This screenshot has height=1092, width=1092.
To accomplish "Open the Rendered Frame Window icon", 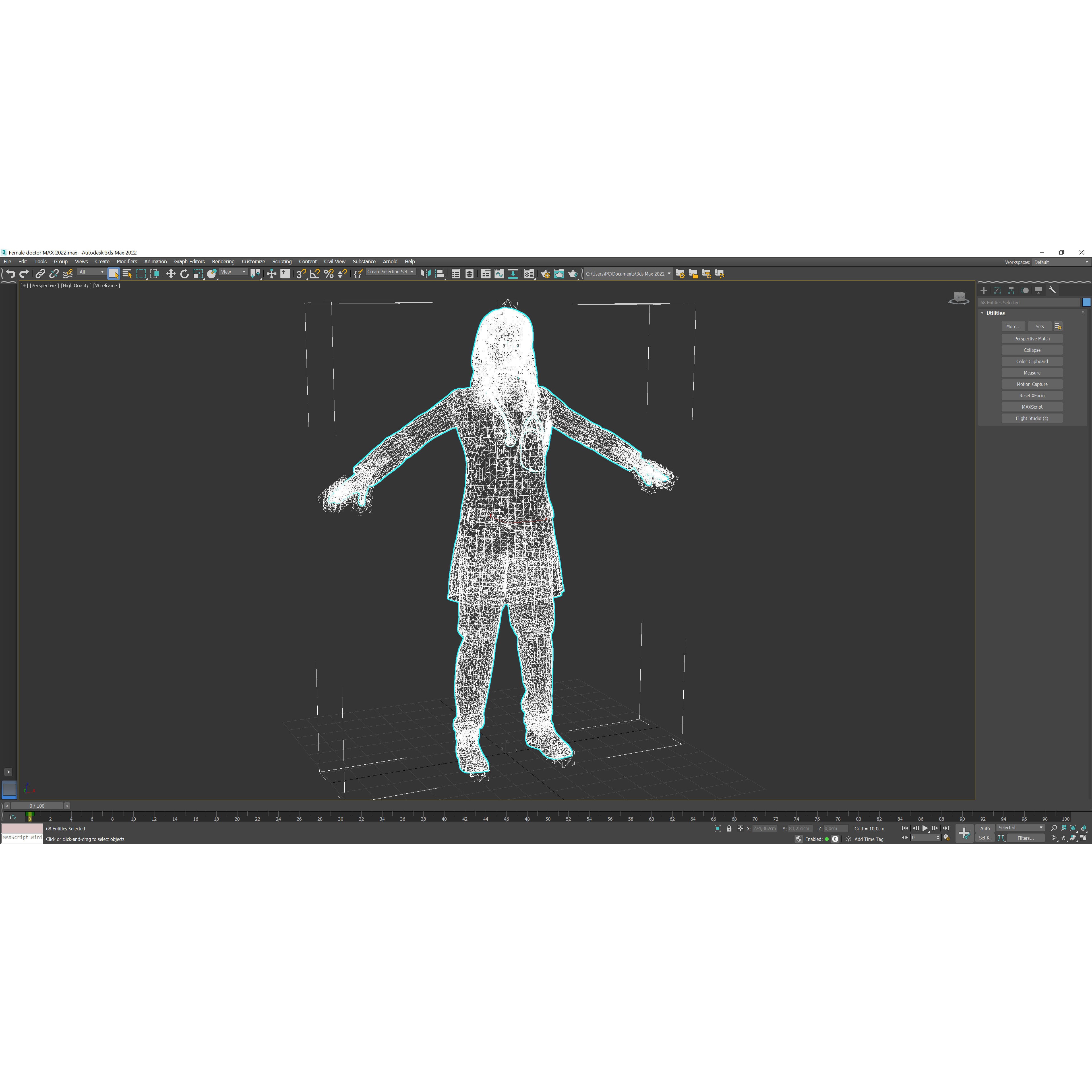I will click(559, 274).
